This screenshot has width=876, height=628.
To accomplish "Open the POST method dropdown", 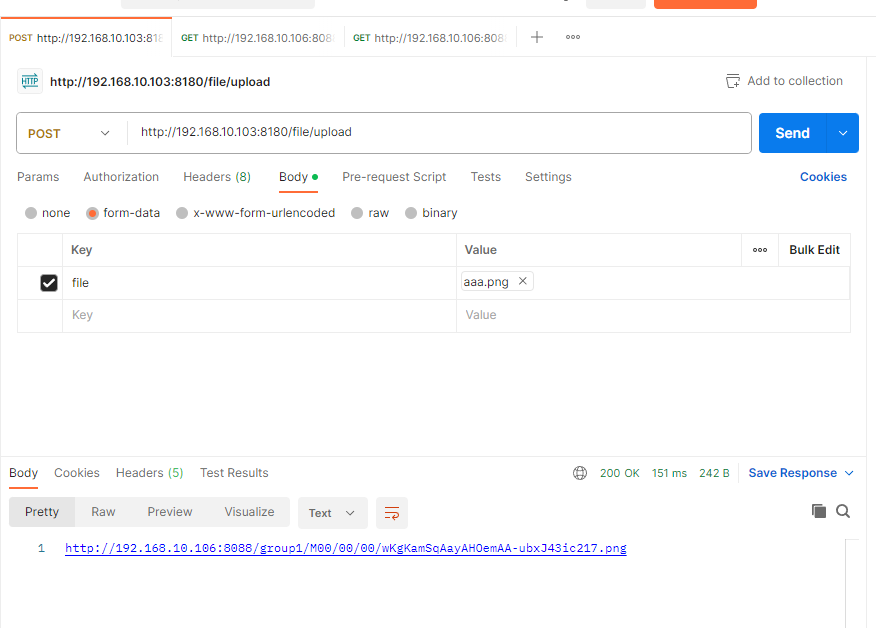I will point(72,134).
